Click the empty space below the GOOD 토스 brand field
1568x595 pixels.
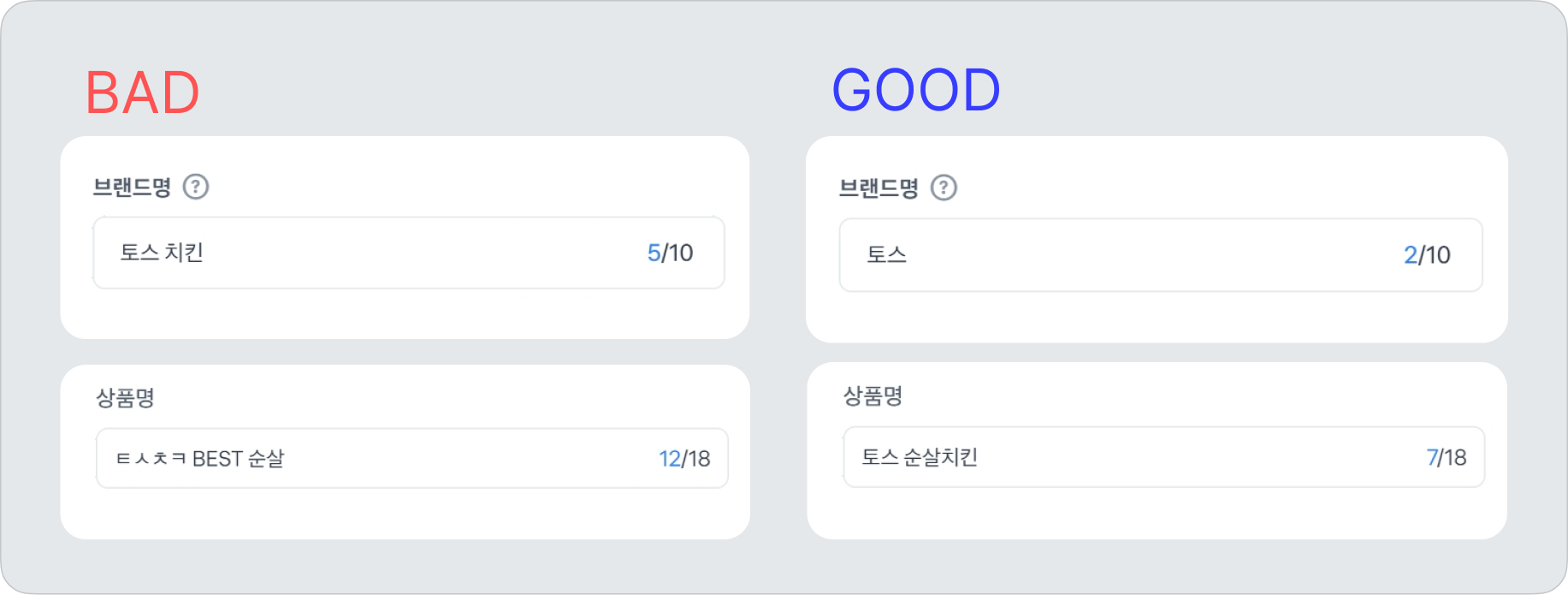coord(1157,317)
